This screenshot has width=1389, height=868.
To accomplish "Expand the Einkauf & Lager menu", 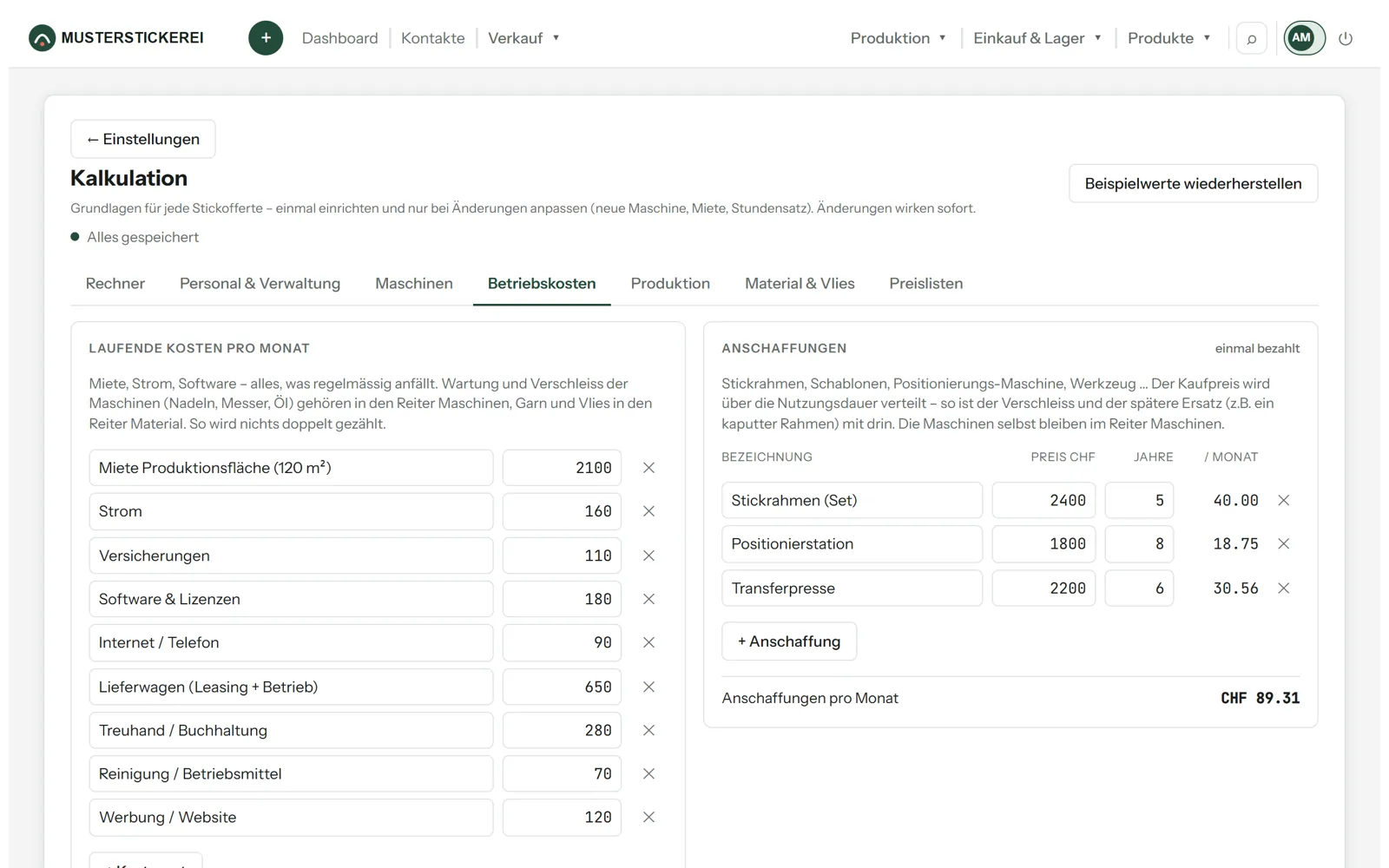I will coord(1037,38).
